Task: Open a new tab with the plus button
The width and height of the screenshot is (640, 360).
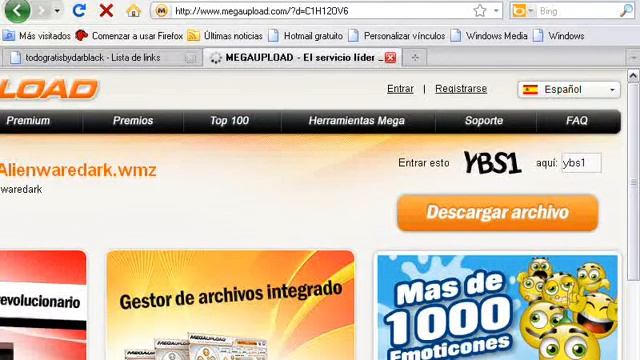Action: pyautogui.click(x=415, y=58)
